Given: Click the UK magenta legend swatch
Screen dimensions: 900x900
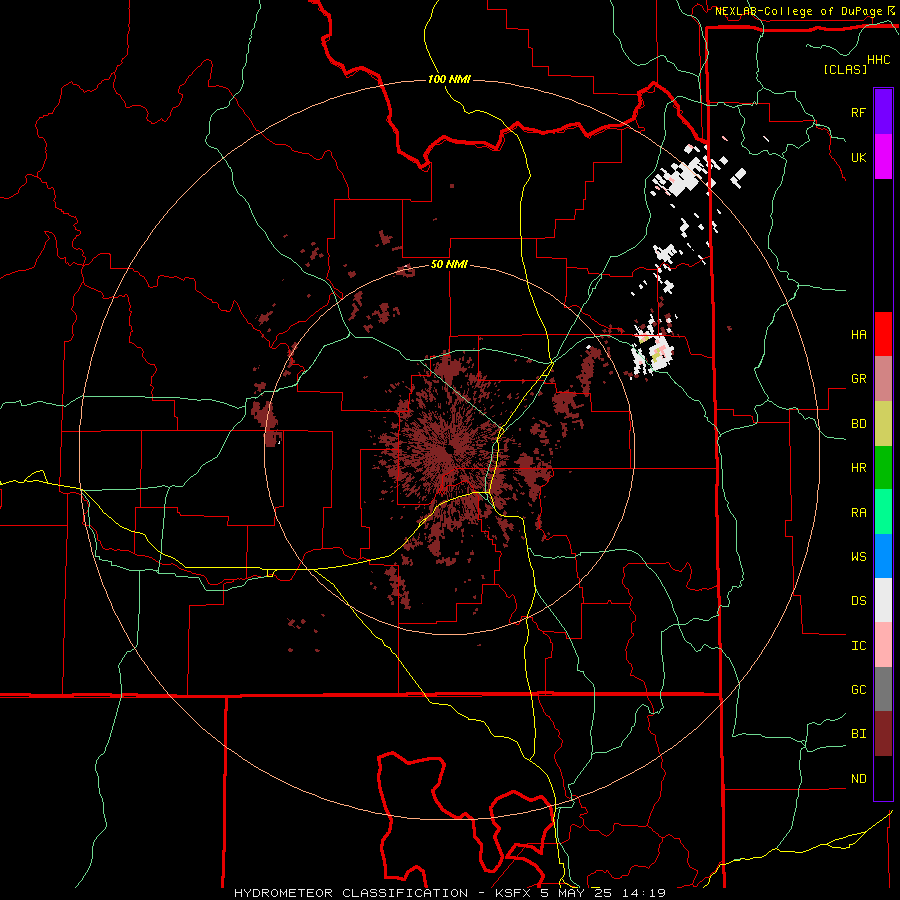Looking at the screenshot, I should point(883,157).
